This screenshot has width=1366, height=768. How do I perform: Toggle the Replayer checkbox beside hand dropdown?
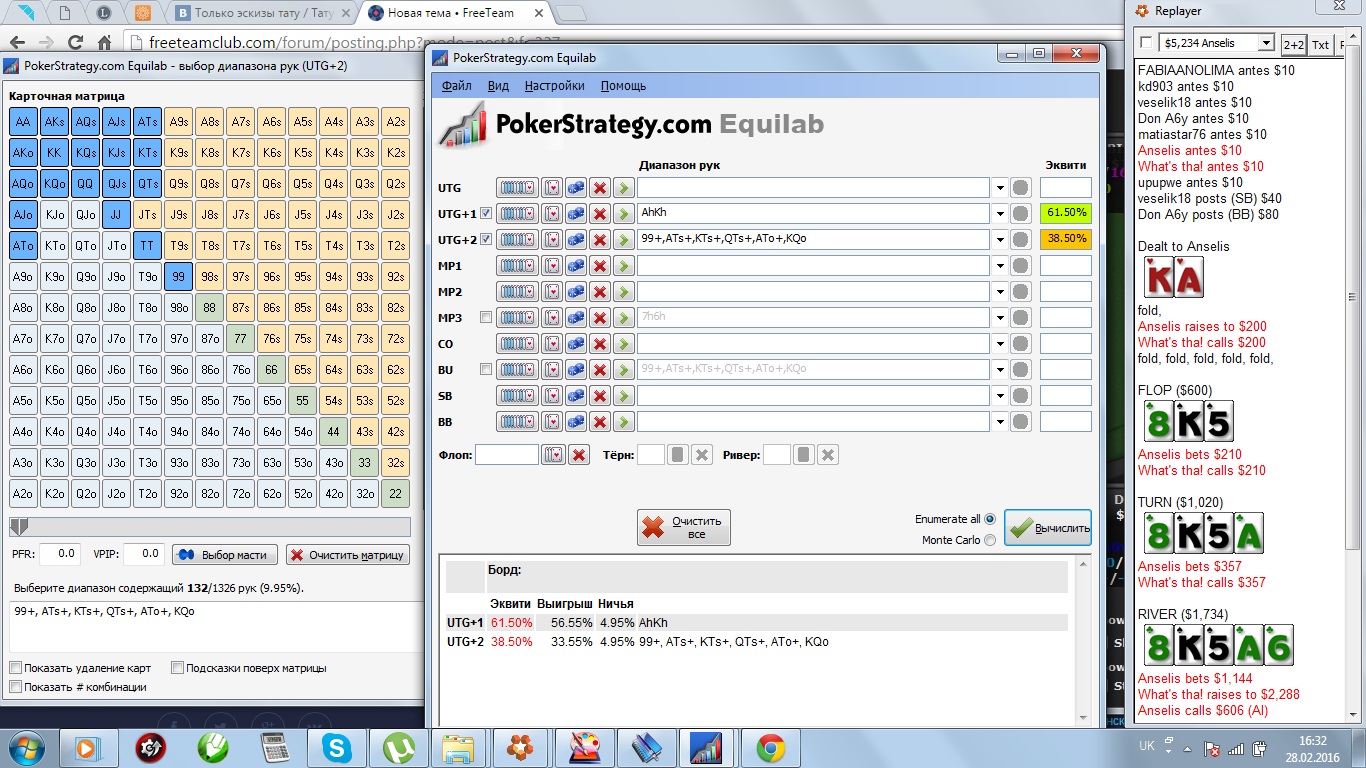(x=1145, y=43)
